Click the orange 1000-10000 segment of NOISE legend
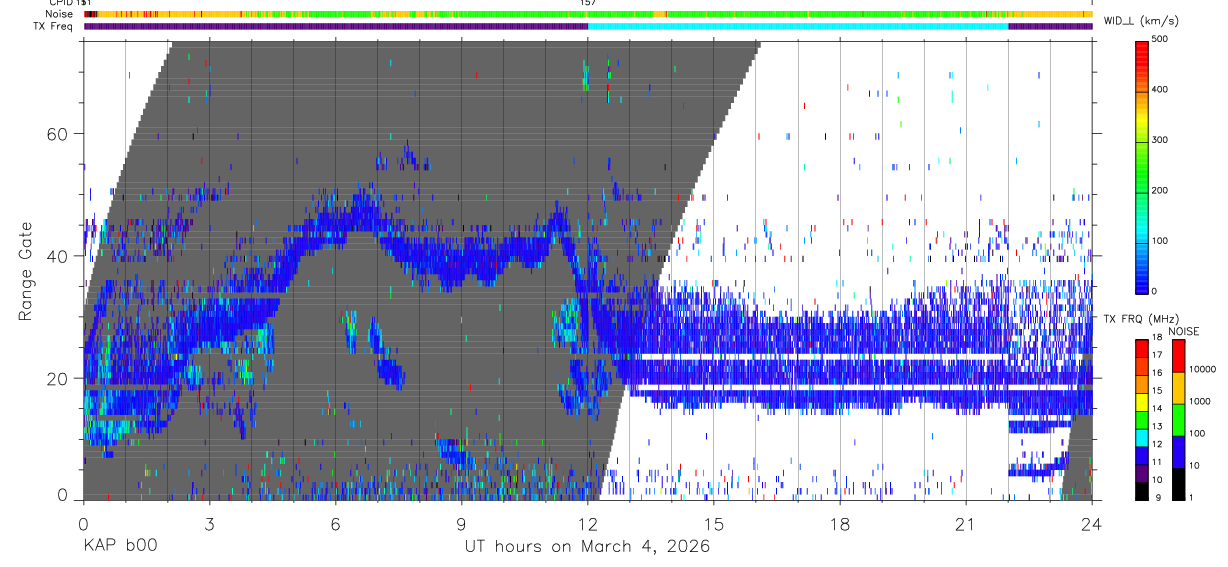 1178,388
